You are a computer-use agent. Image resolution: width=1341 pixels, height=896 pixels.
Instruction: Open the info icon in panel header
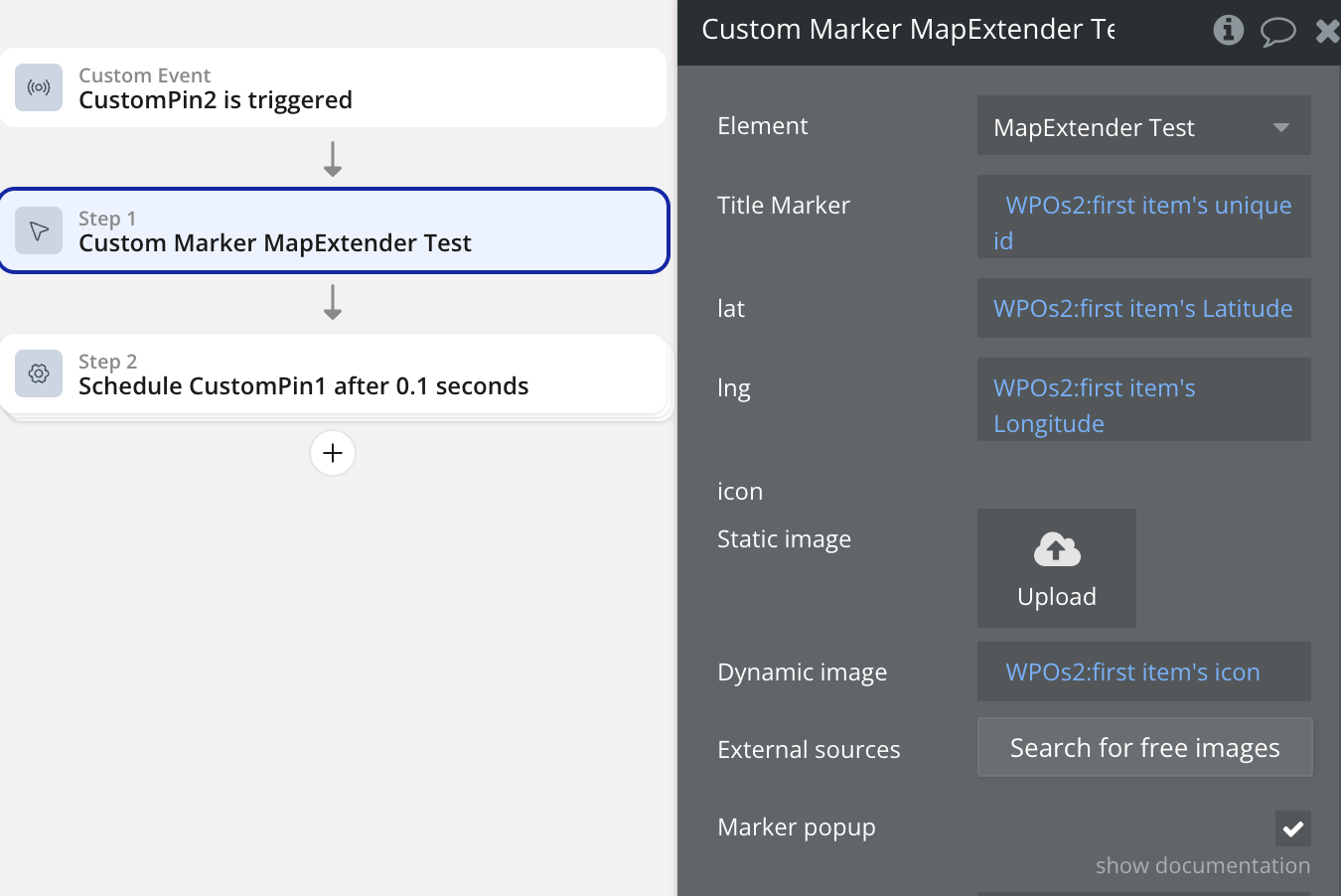(x=1229, y=30)
